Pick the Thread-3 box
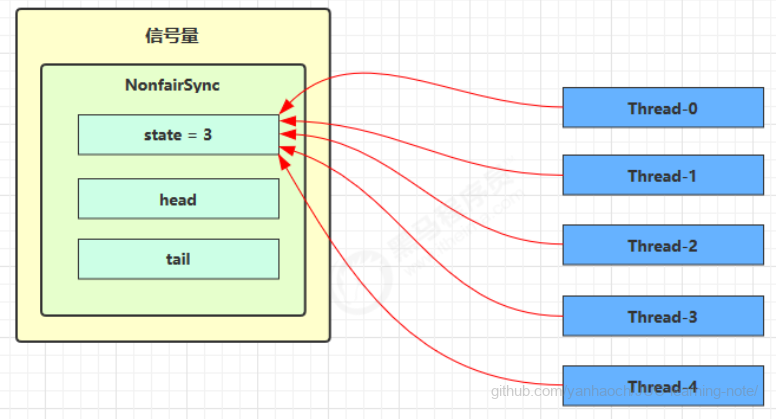 pos(662,317)
